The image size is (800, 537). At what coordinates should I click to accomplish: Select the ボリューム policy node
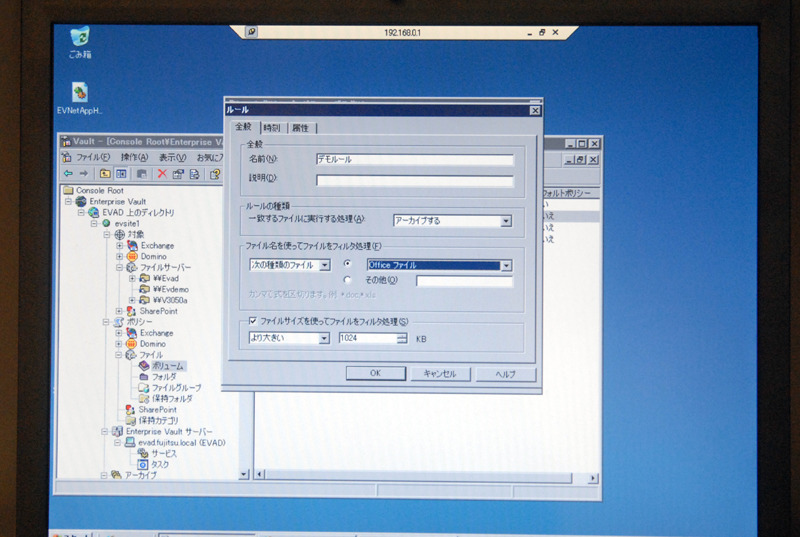pyautogui.click(x=162, y=366)
